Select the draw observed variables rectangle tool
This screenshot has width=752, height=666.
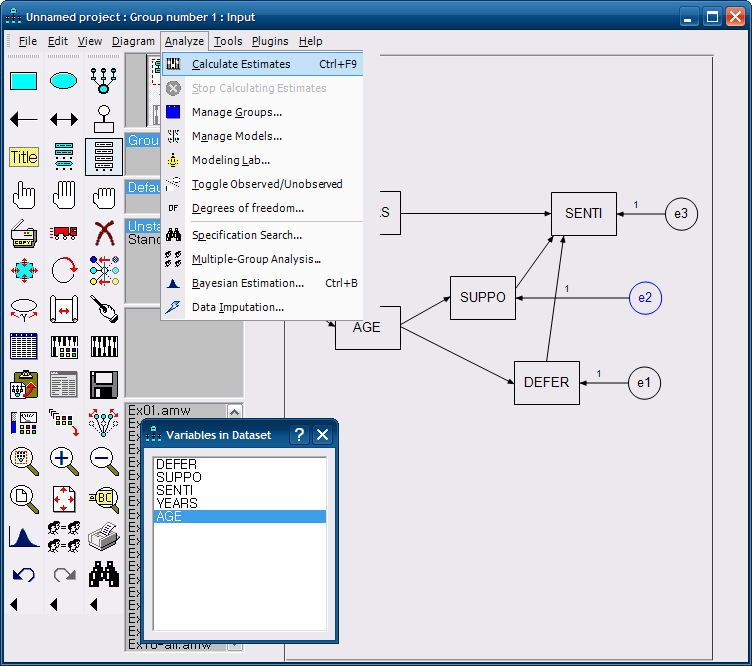24,81
